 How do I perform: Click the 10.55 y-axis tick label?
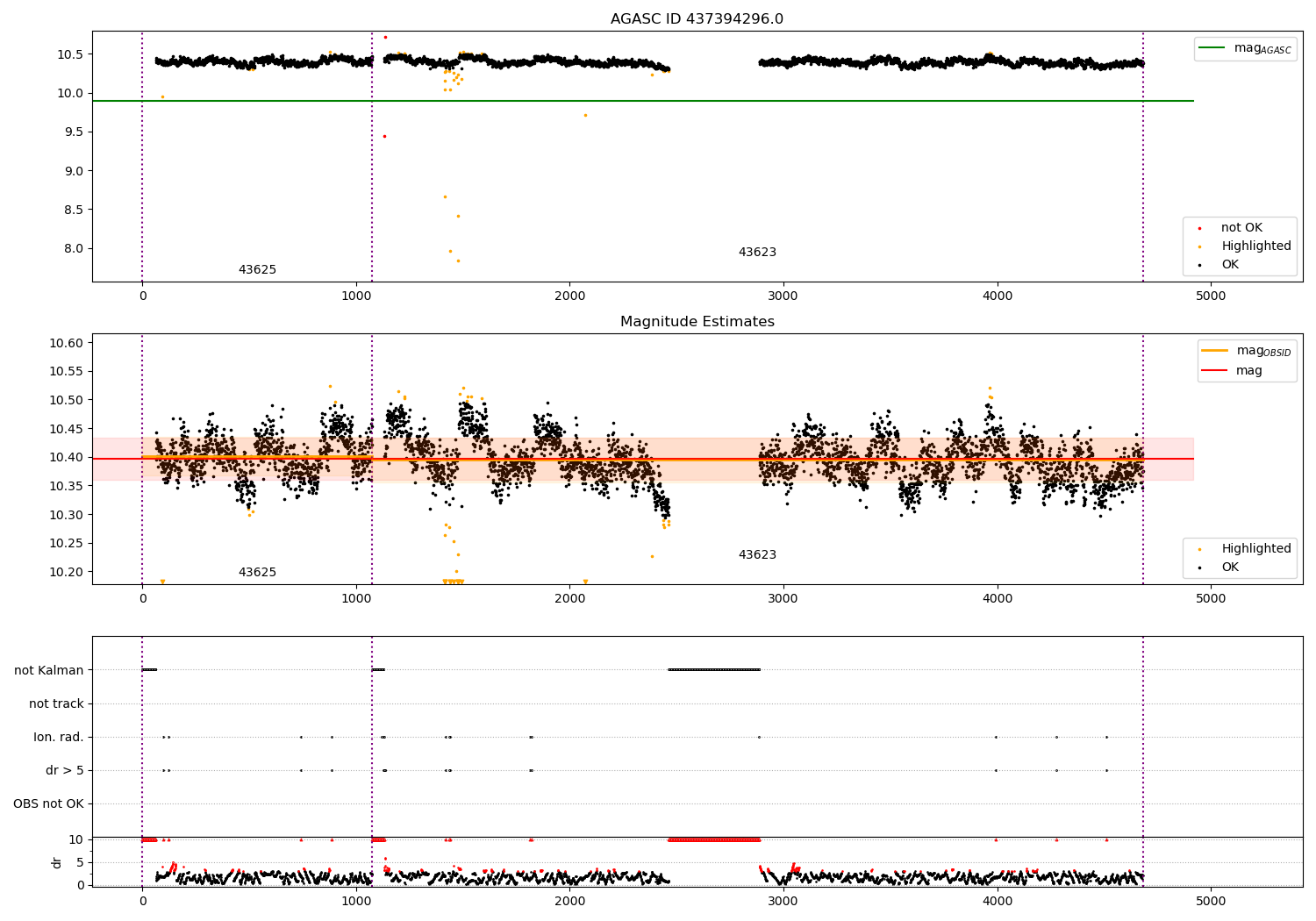(x=67, y=371)
